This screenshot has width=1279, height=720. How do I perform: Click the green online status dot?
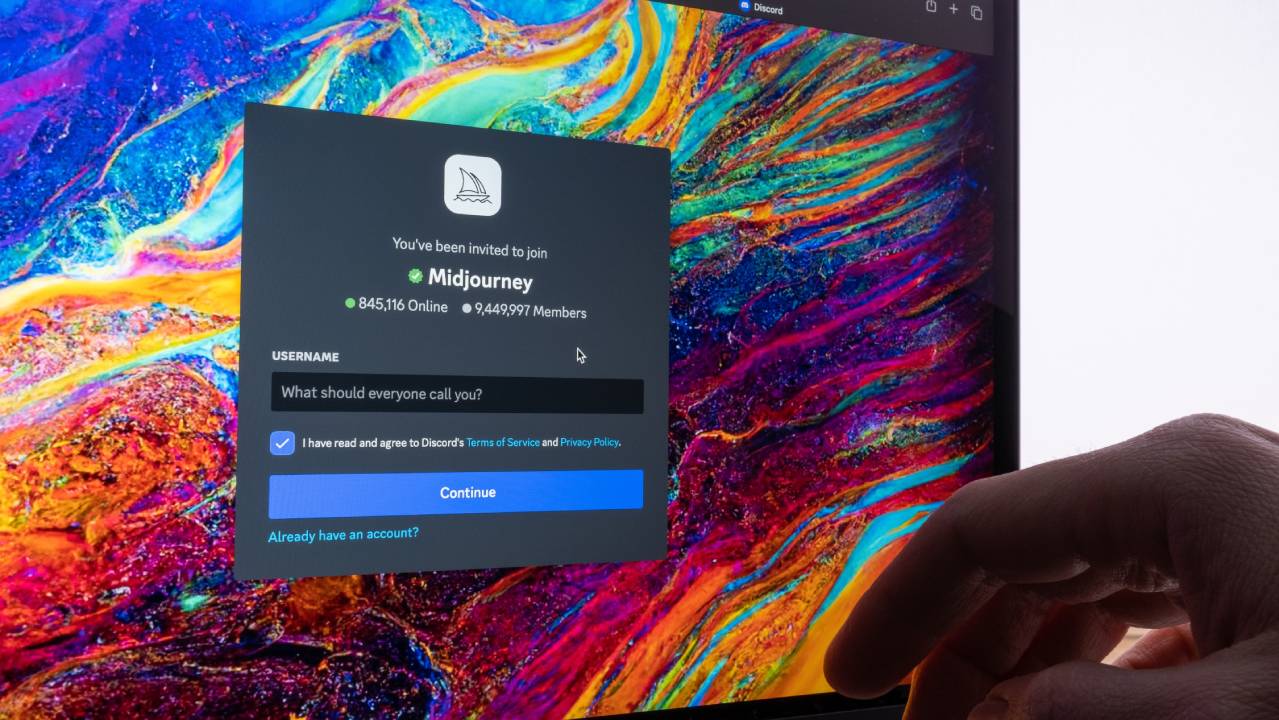pyautogui.click(x=350, y=303)
